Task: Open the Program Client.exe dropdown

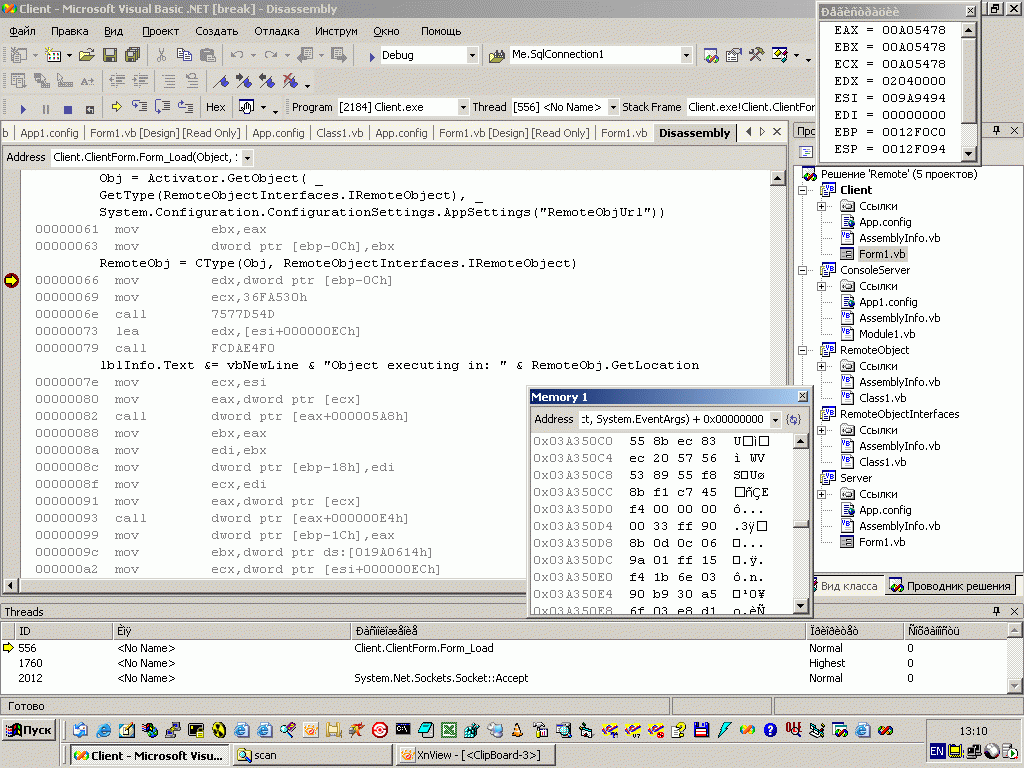Action: click(x=463, y=107)
